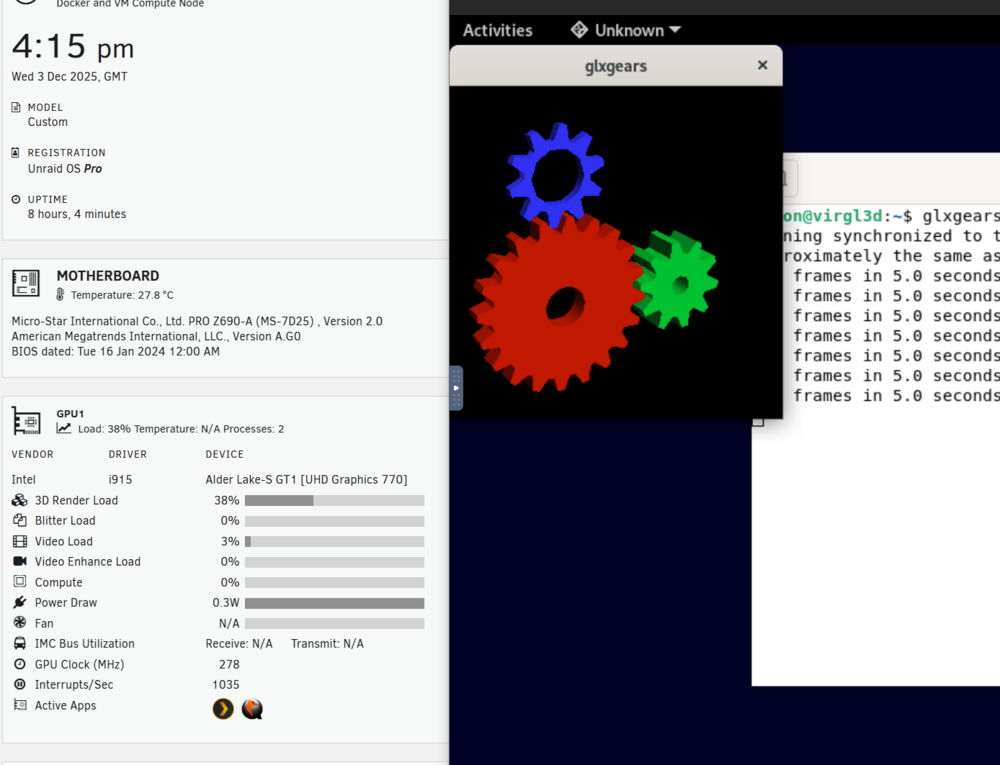
Task: Click the terminal prompt line with glxgears command
Action: click(891, 216)
